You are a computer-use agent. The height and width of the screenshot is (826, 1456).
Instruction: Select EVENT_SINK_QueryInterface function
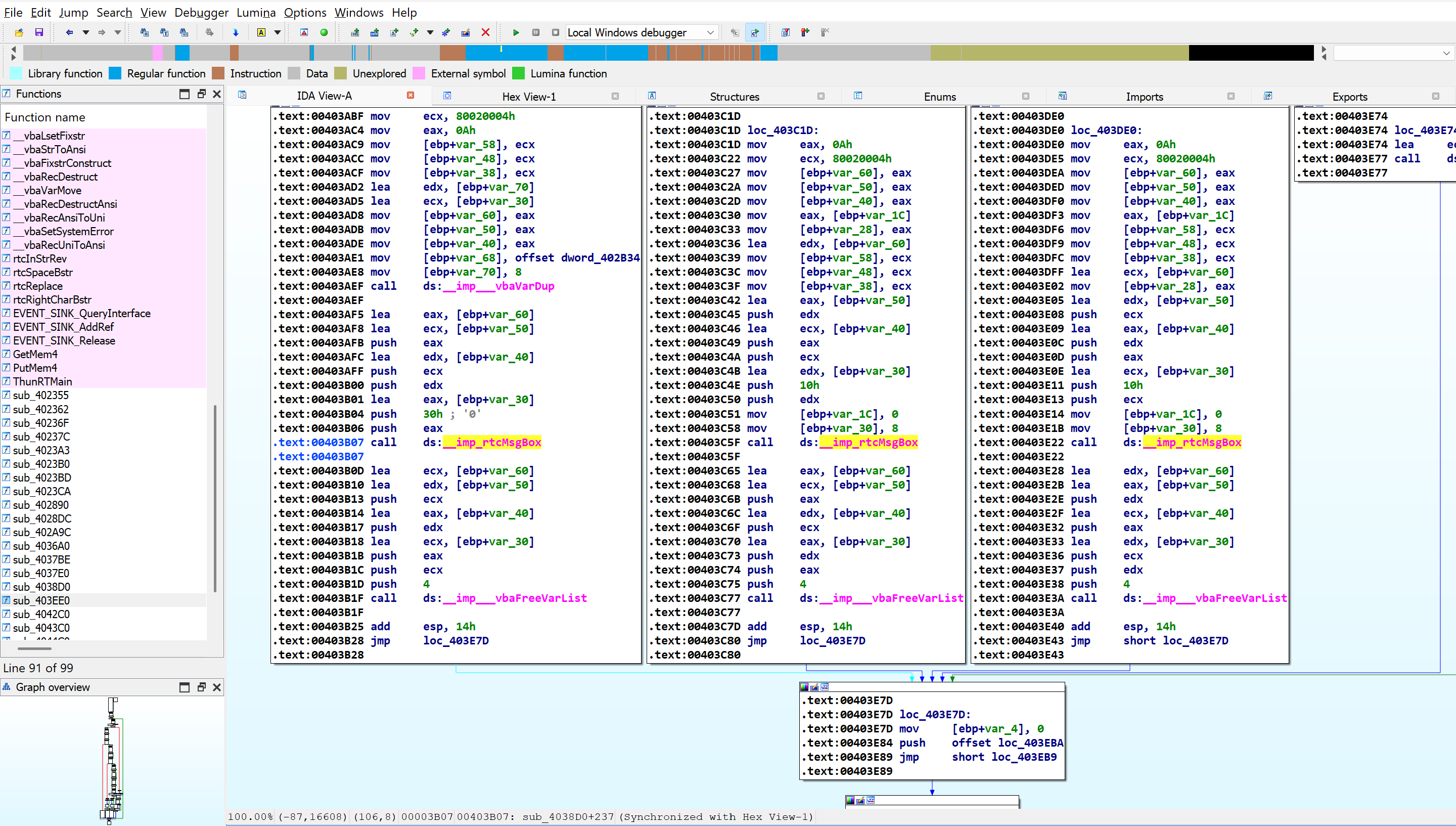point(103,313)
